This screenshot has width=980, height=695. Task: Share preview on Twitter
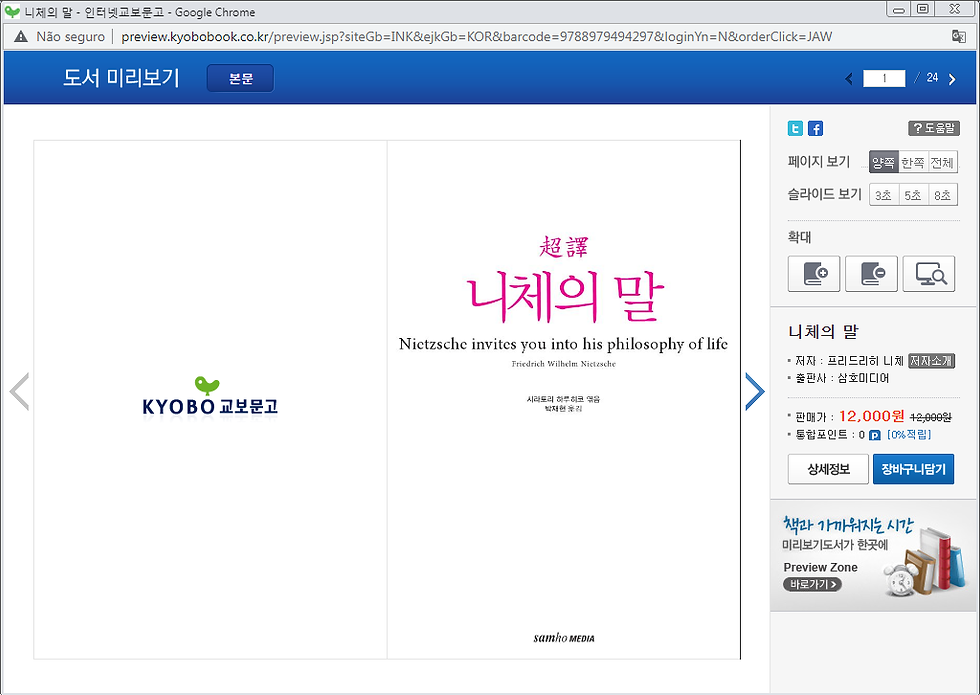coord(795,129)
